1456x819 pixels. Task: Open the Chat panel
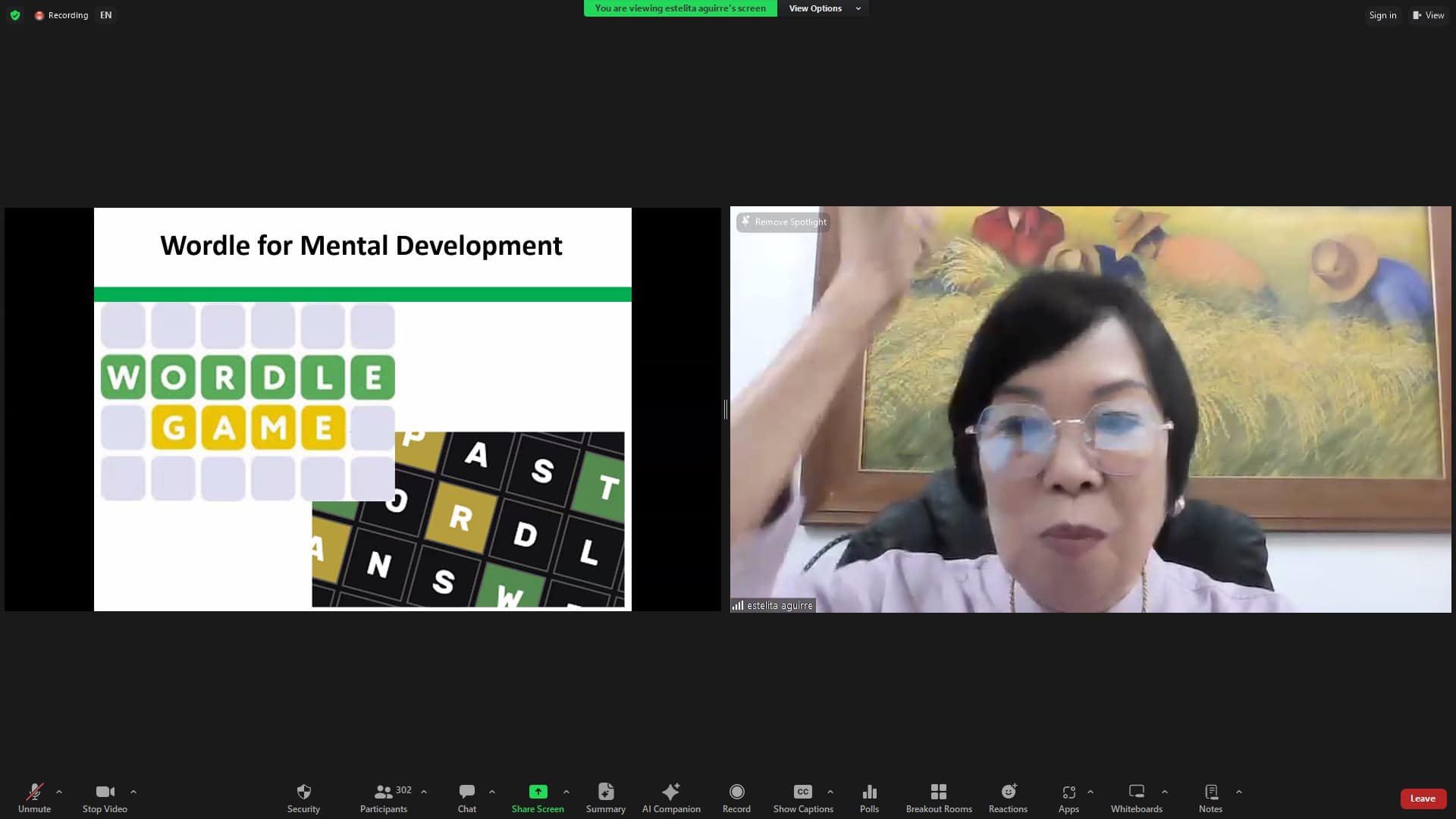tap(467, 798)
